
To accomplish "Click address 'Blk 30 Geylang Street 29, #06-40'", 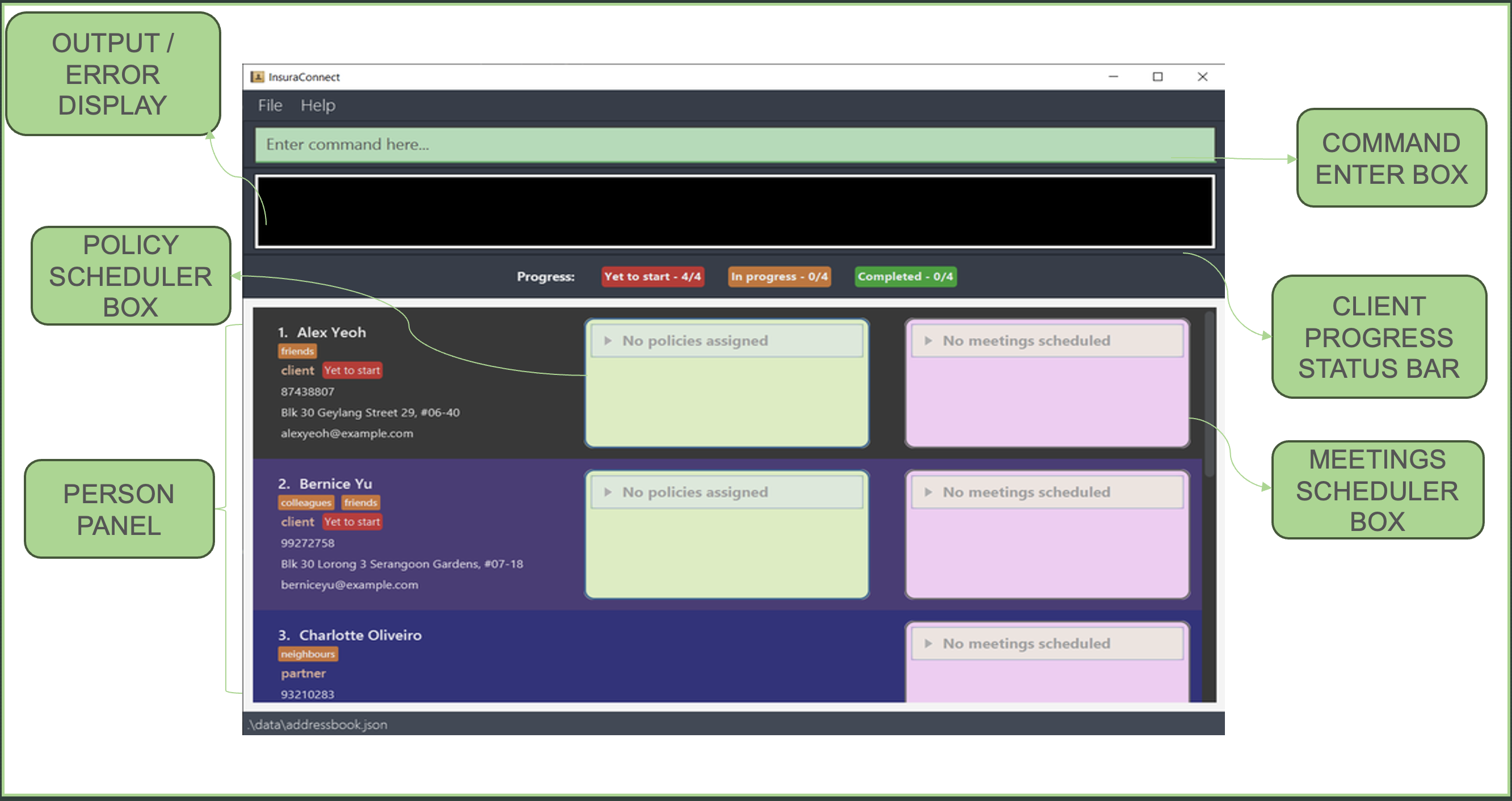I will tap(370, 413).
